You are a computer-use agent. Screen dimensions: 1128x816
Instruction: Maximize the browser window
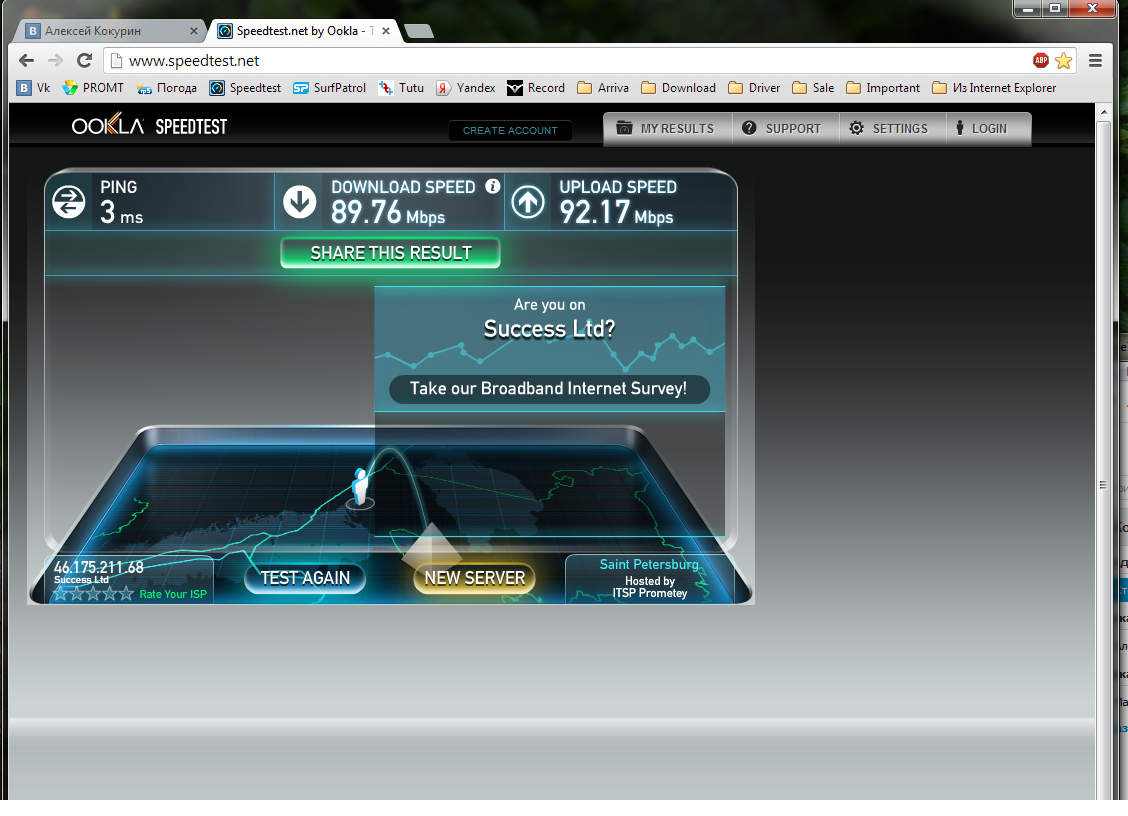point(1055,9)
